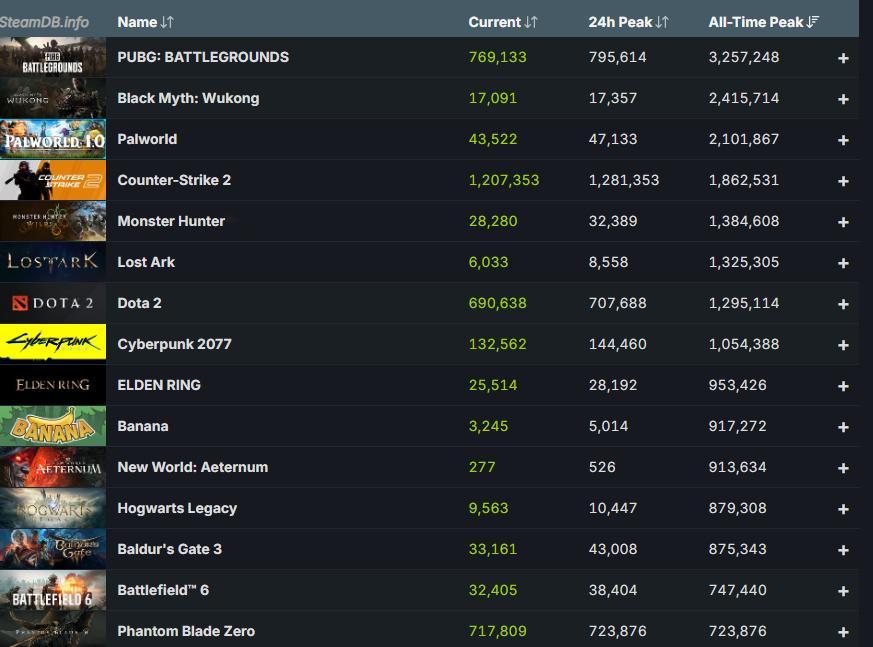
Task: Click the Lost Ark logo thumbnail
Action: click(x=53, y=262)
